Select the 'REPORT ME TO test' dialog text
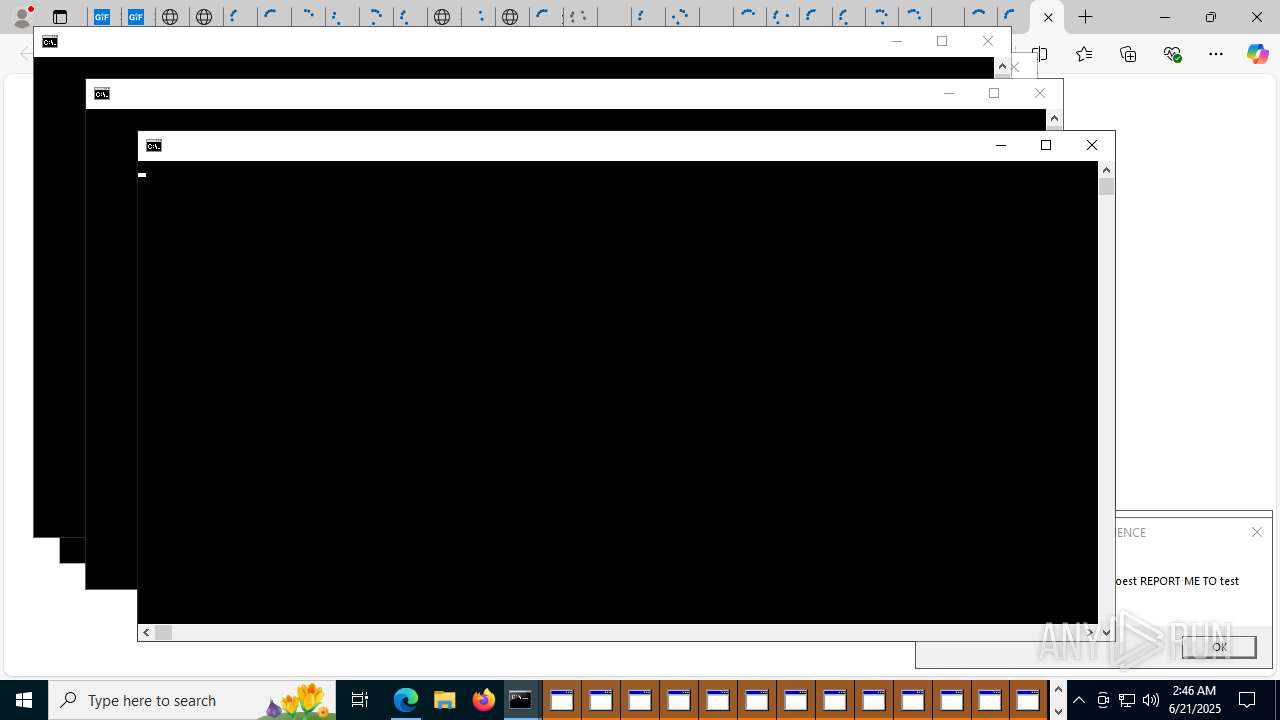Screen dimensions: 1280x720 coord(1189,580)
